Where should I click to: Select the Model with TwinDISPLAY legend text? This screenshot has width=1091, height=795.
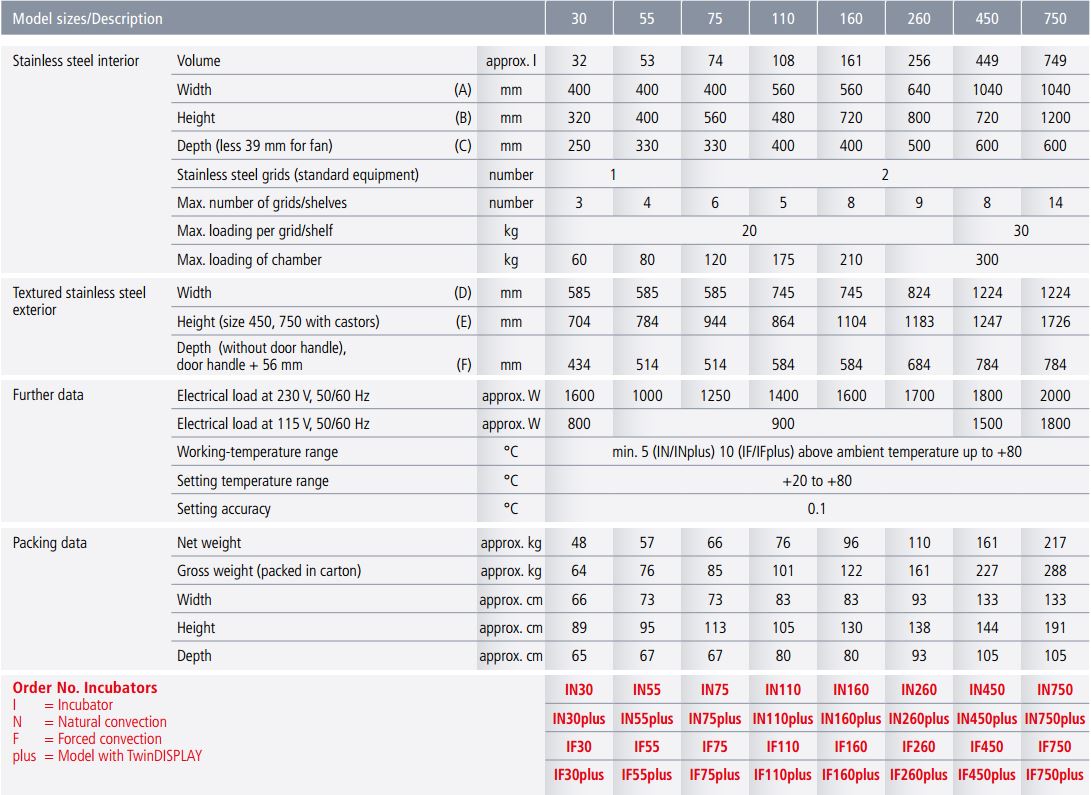(129, 756)
